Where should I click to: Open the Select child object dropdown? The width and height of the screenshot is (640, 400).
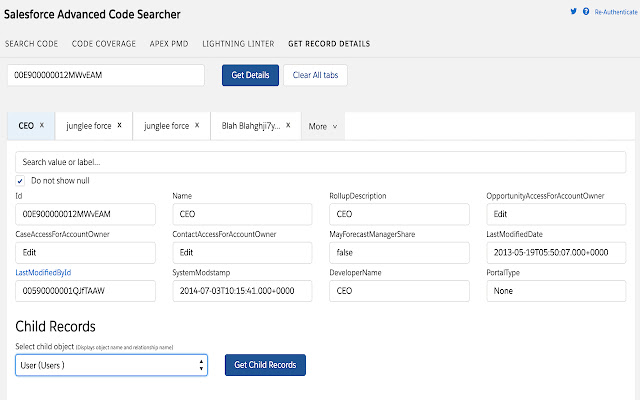[x=112, y=365]
